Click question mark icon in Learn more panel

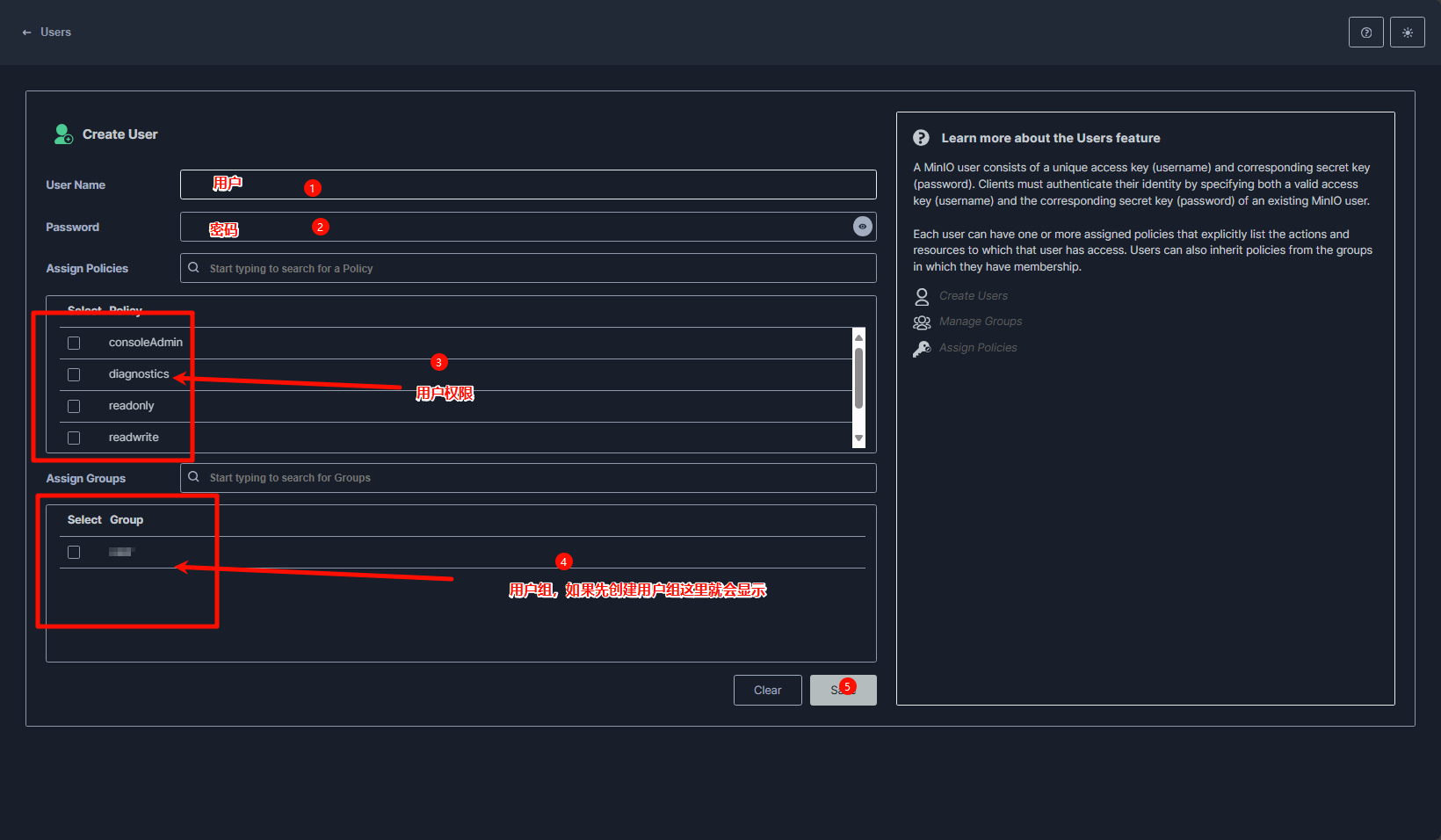[x=921, y=138]
